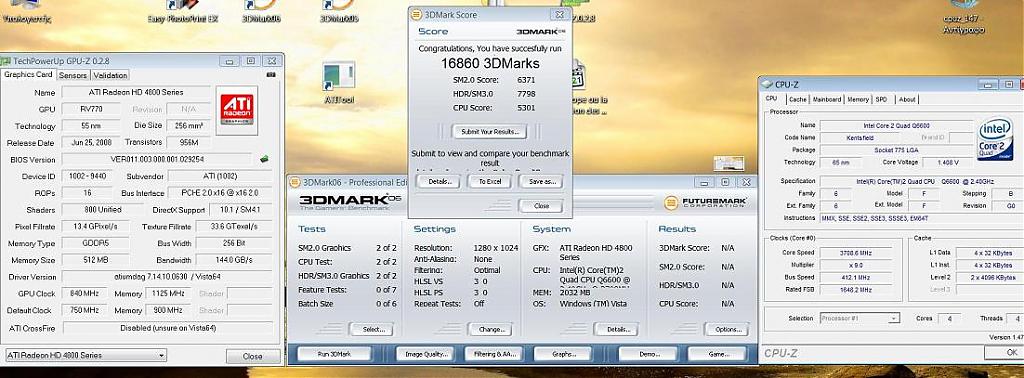Click the 3DMark Score title bar icon
Viewport: 1024px width, 378px height.
tap(417, 14)
